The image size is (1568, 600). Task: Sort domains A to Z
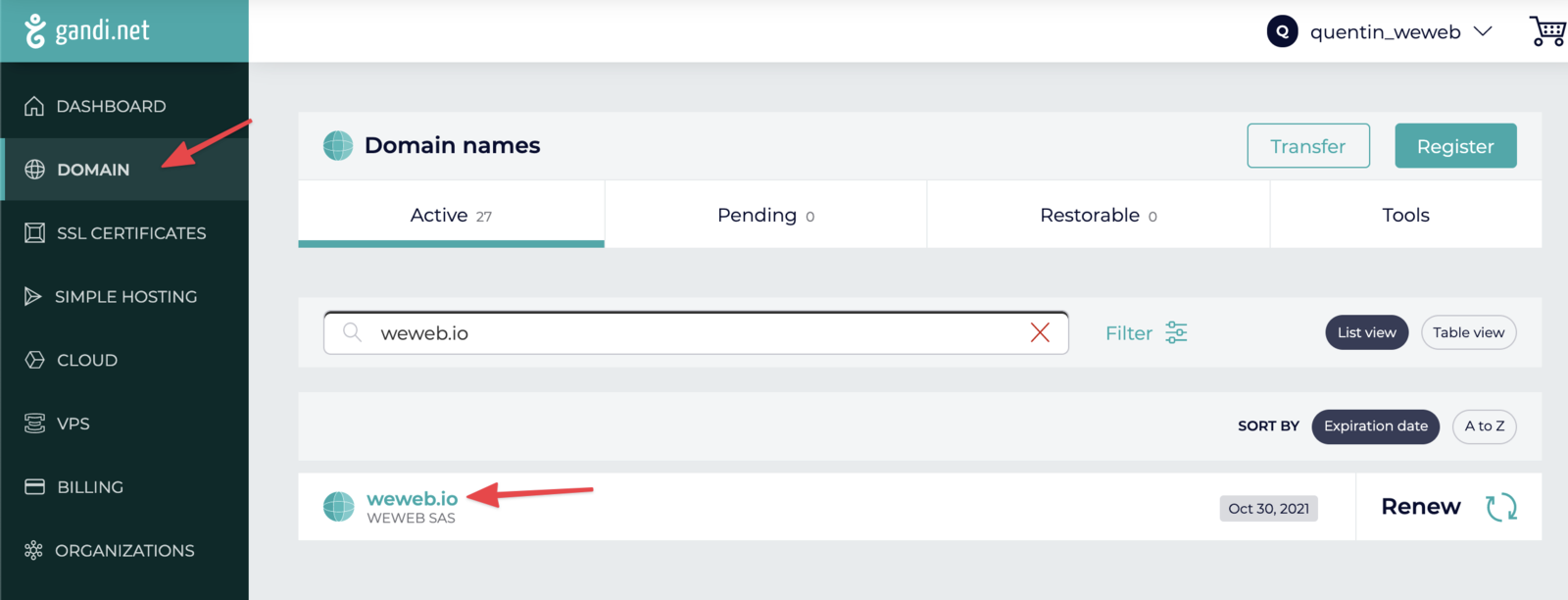(x=1484, y=426)
